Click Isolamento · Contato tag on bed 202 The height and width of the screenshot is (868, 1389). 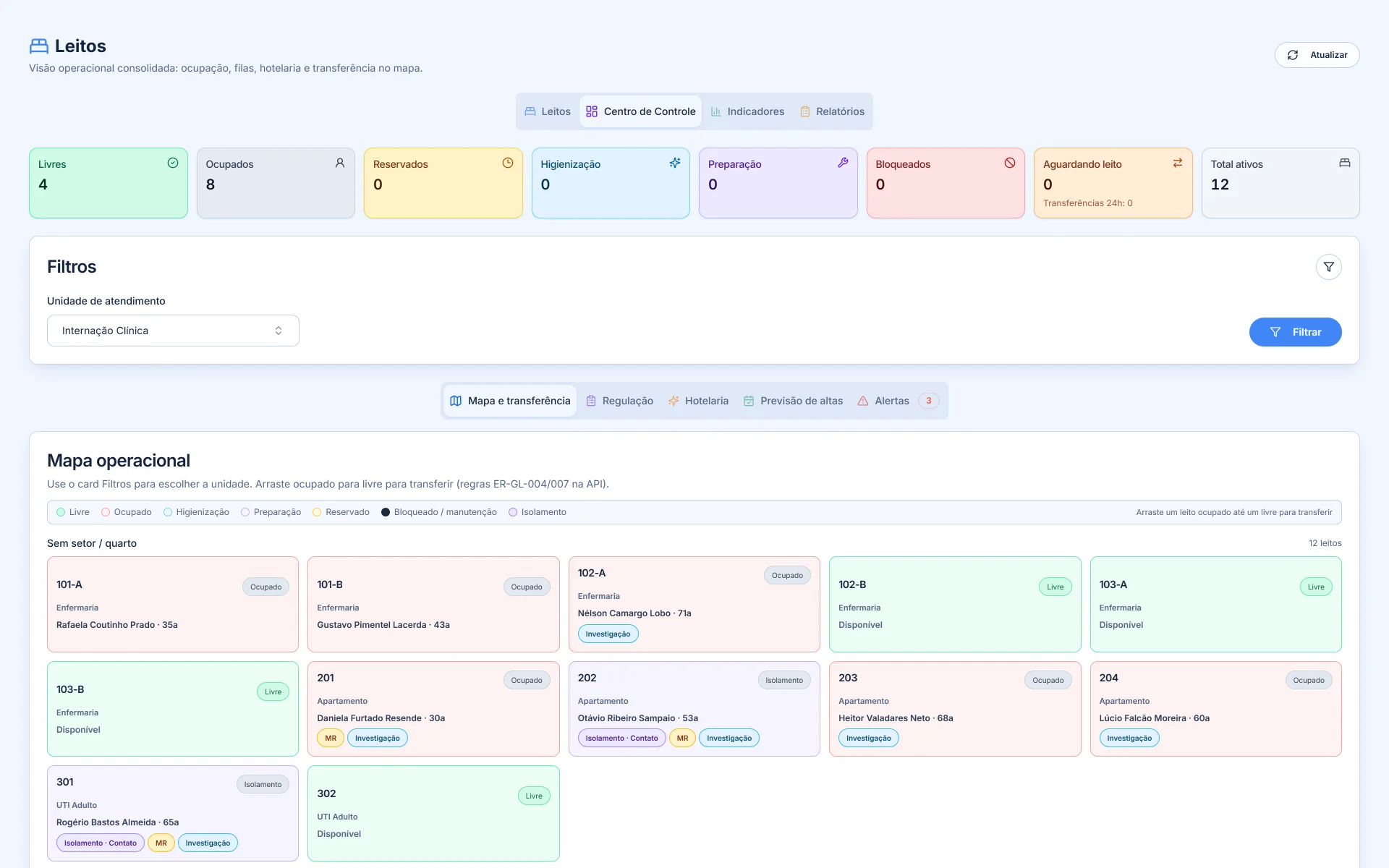click(x=621, y=738)
